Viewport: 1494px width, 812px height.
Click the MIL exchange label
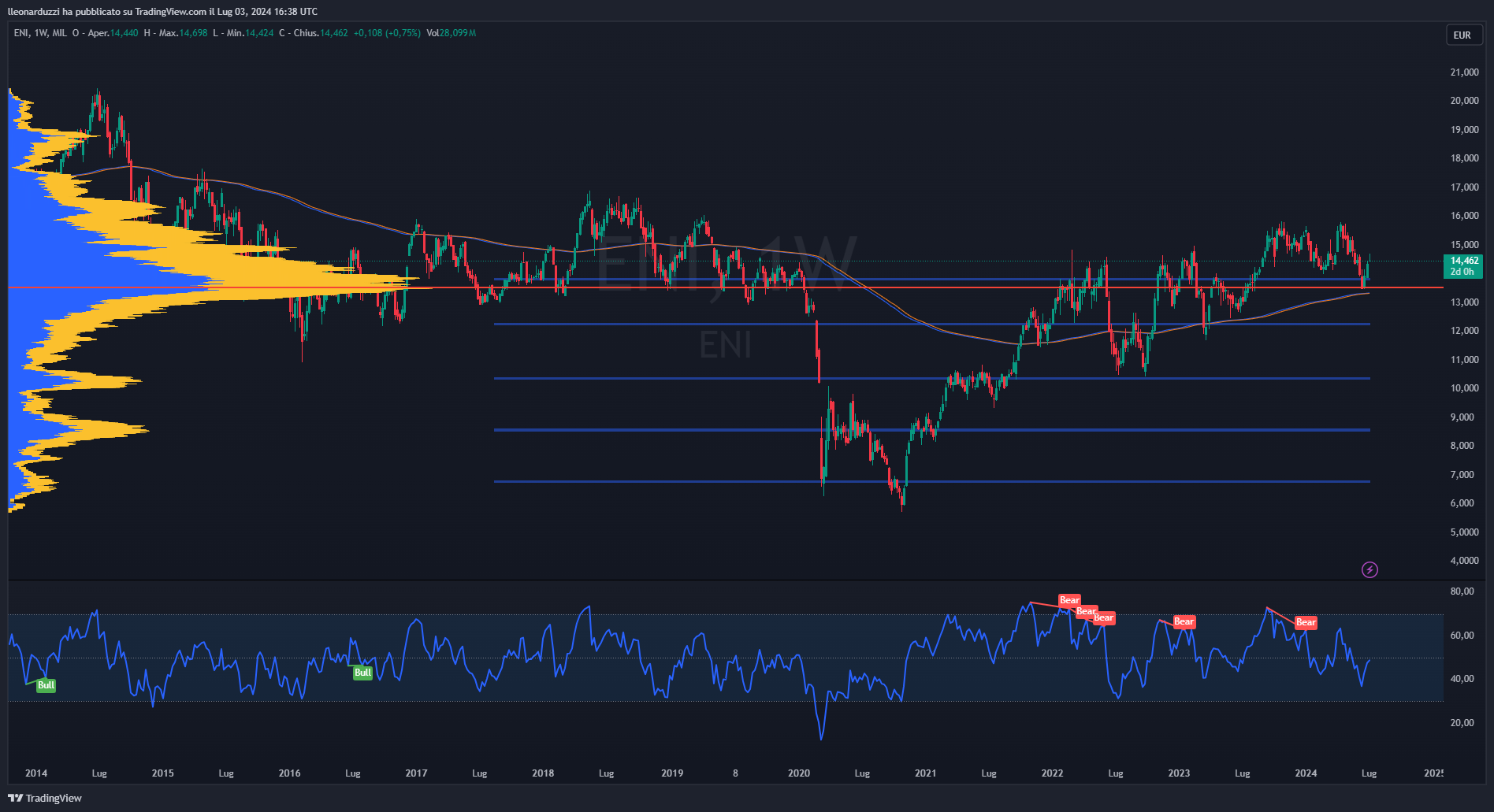click(60, 33)
